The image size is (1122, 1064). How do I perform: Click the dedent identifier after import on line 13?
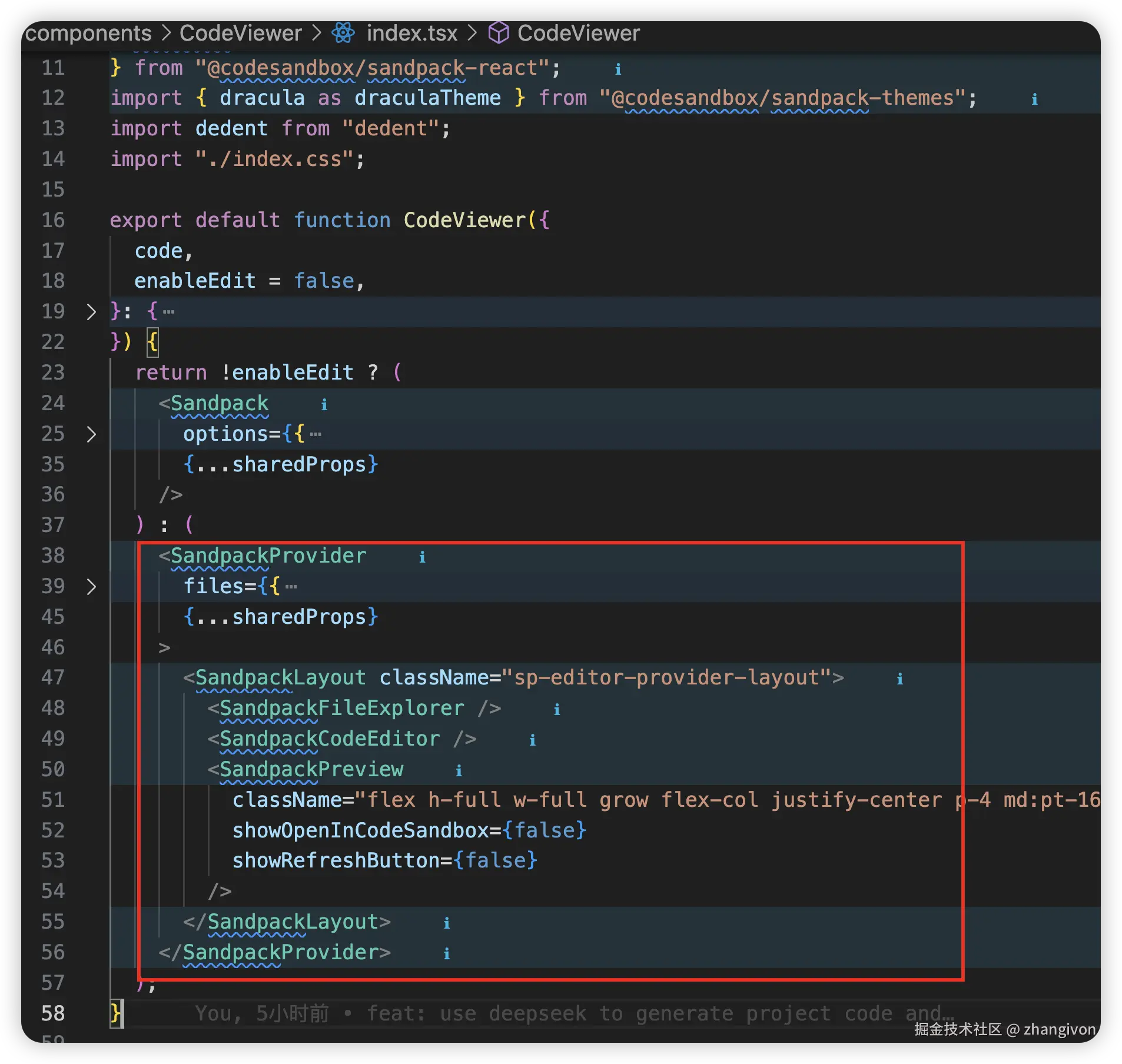(x=231, y=128)
